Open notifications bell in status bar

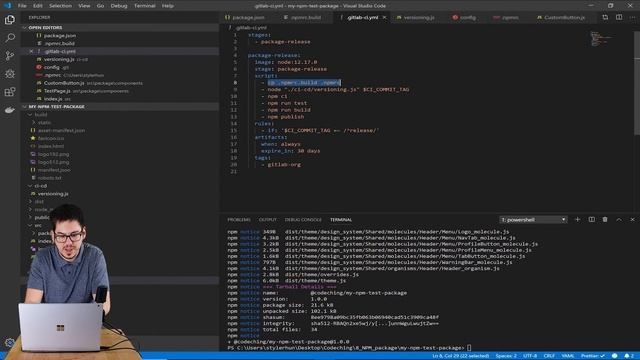(x=629, y=356)
